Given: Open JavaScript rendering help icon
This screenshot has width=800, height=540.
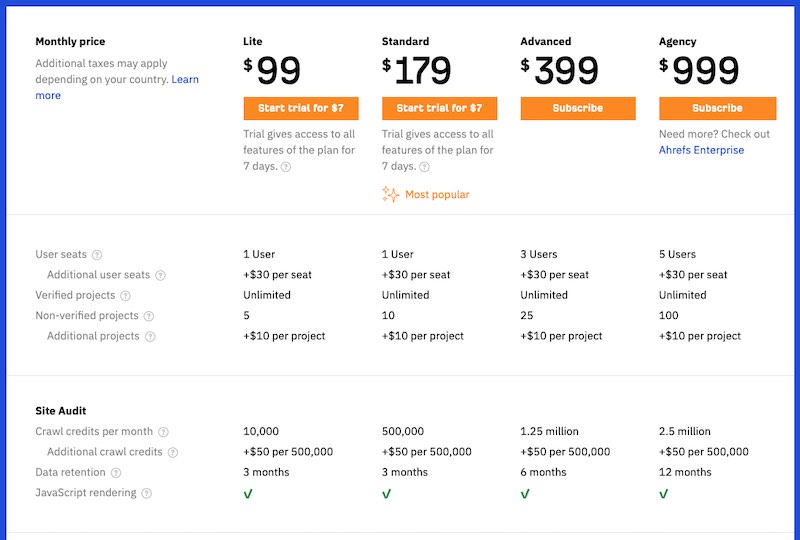Looking at the screenshot, I should [x=146, y=493].
